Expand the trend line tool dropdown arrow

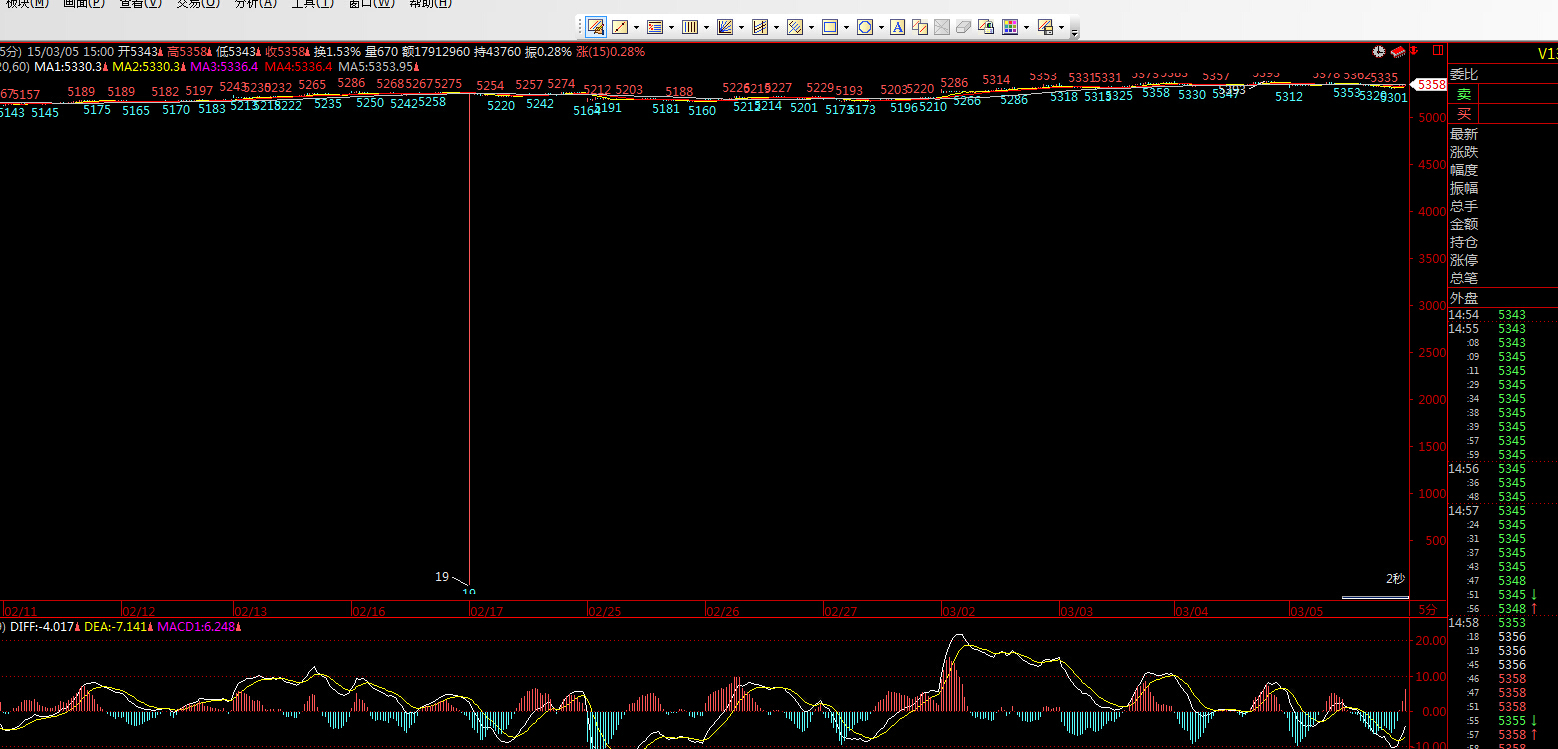click(x=636, y=28)
